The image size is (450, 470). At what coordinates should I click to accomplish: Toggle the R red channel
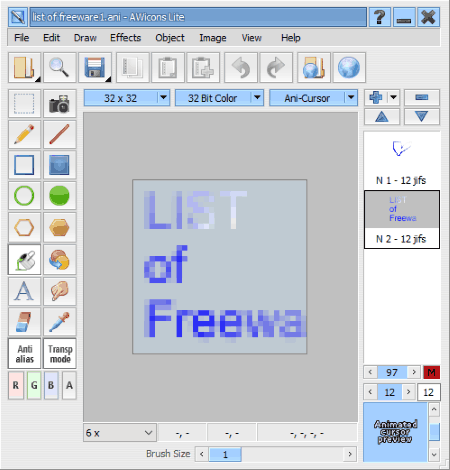[16, 385]
